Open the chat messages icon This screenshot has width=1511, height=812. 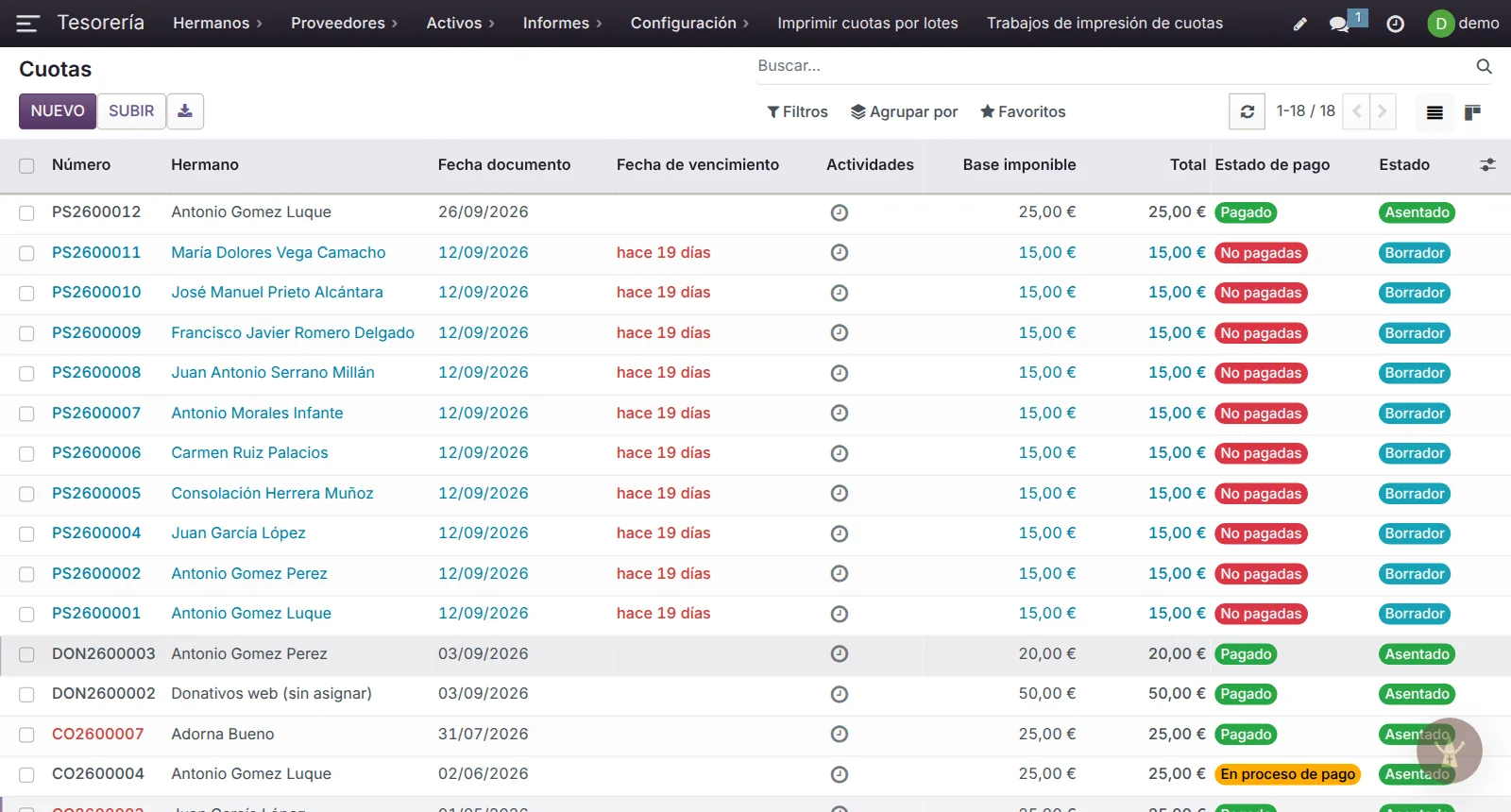point(1339,24)
